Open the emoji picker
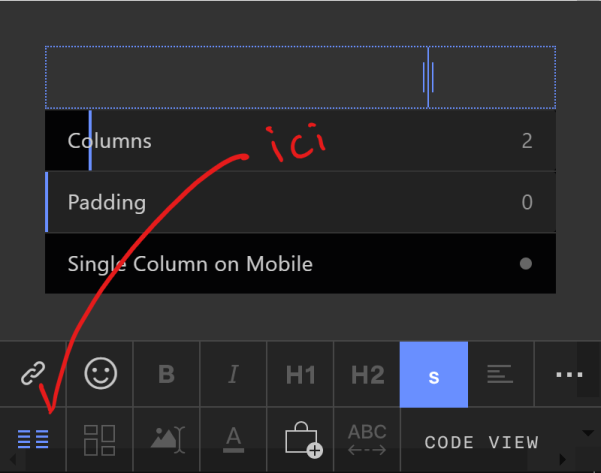 pyautogui.click(x=100, y=374)
